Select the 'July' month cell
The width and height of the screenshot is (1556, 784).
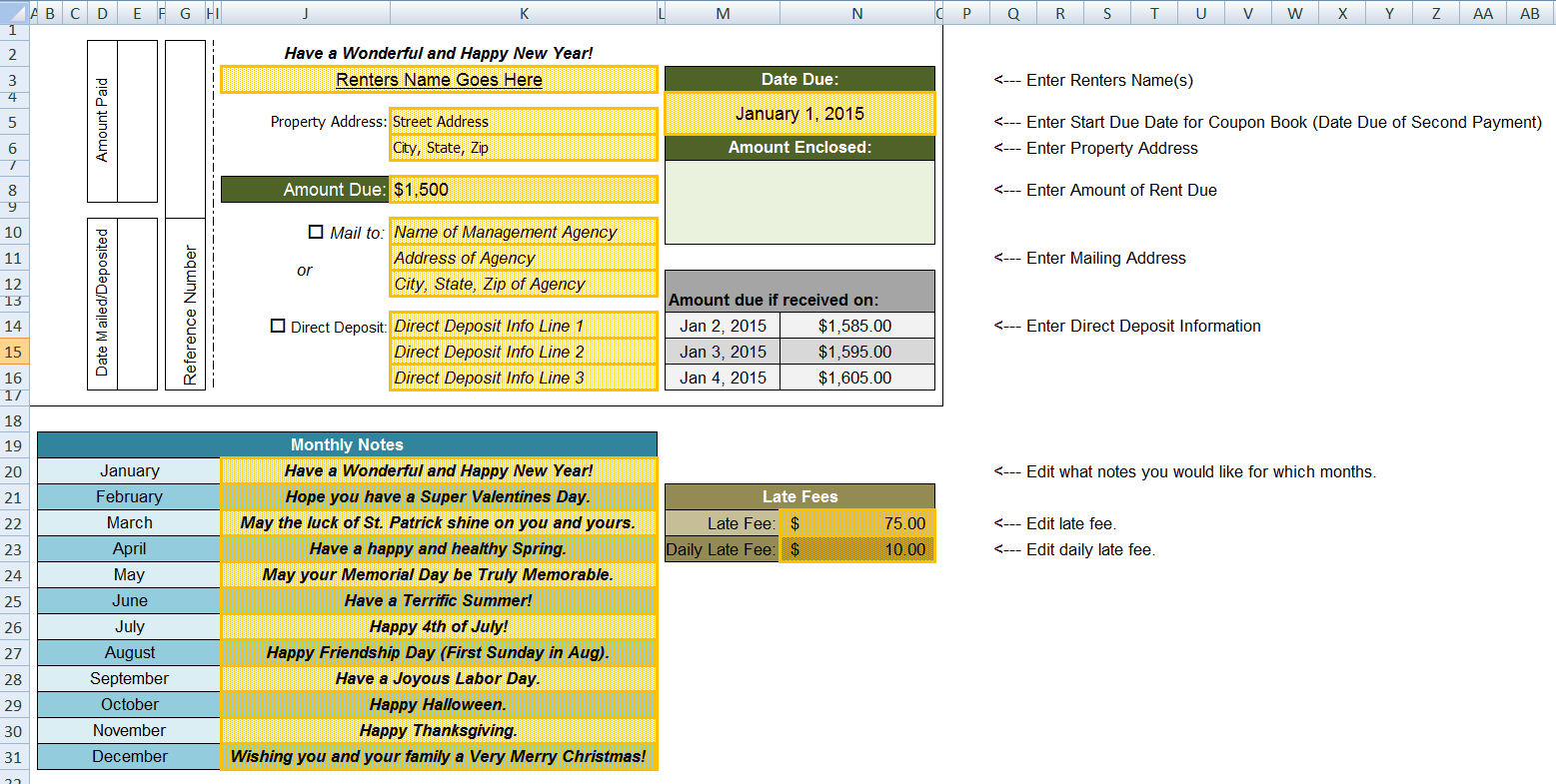129,626
